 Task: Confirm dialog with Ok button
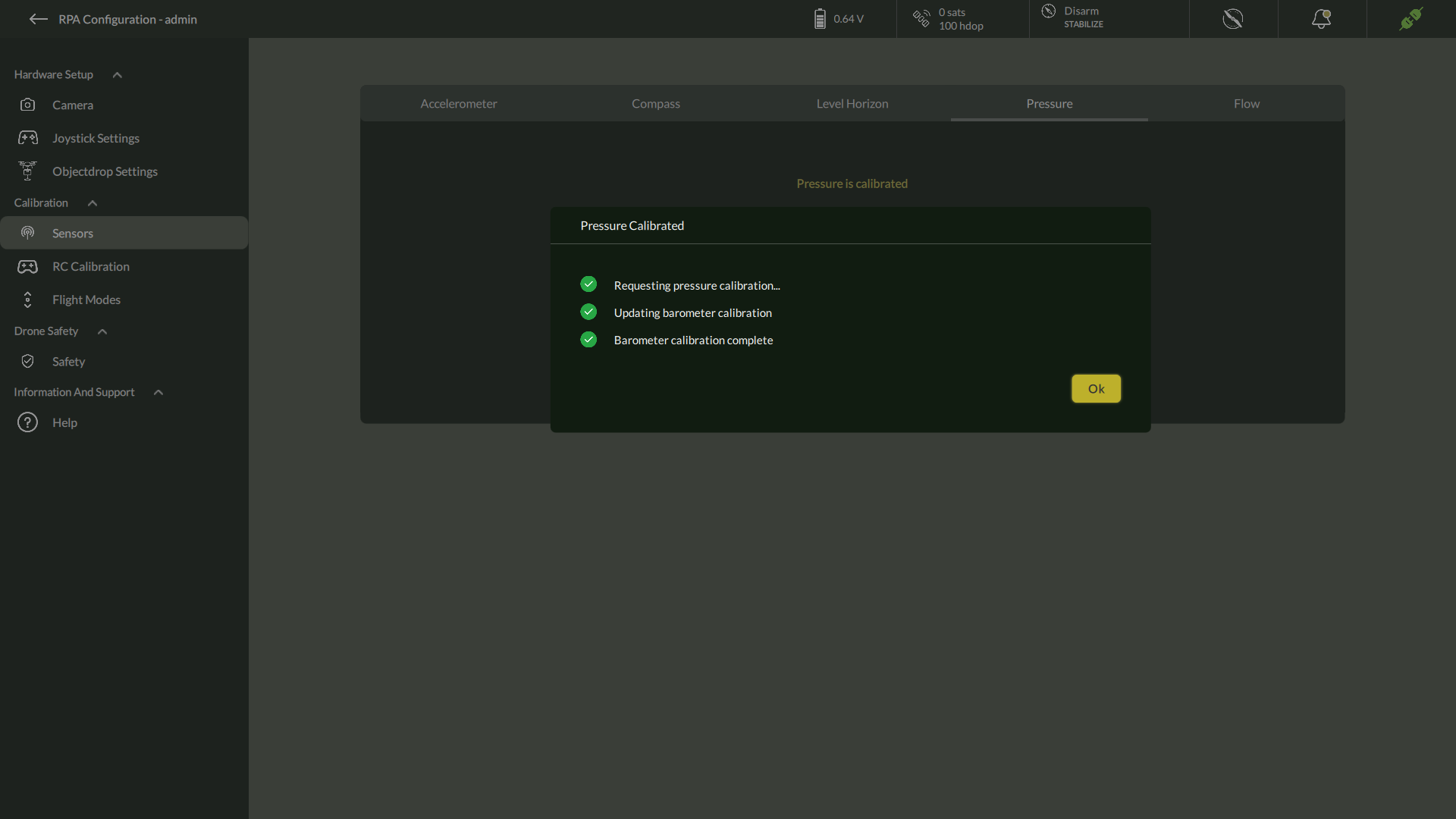[x=1096, y=388]
